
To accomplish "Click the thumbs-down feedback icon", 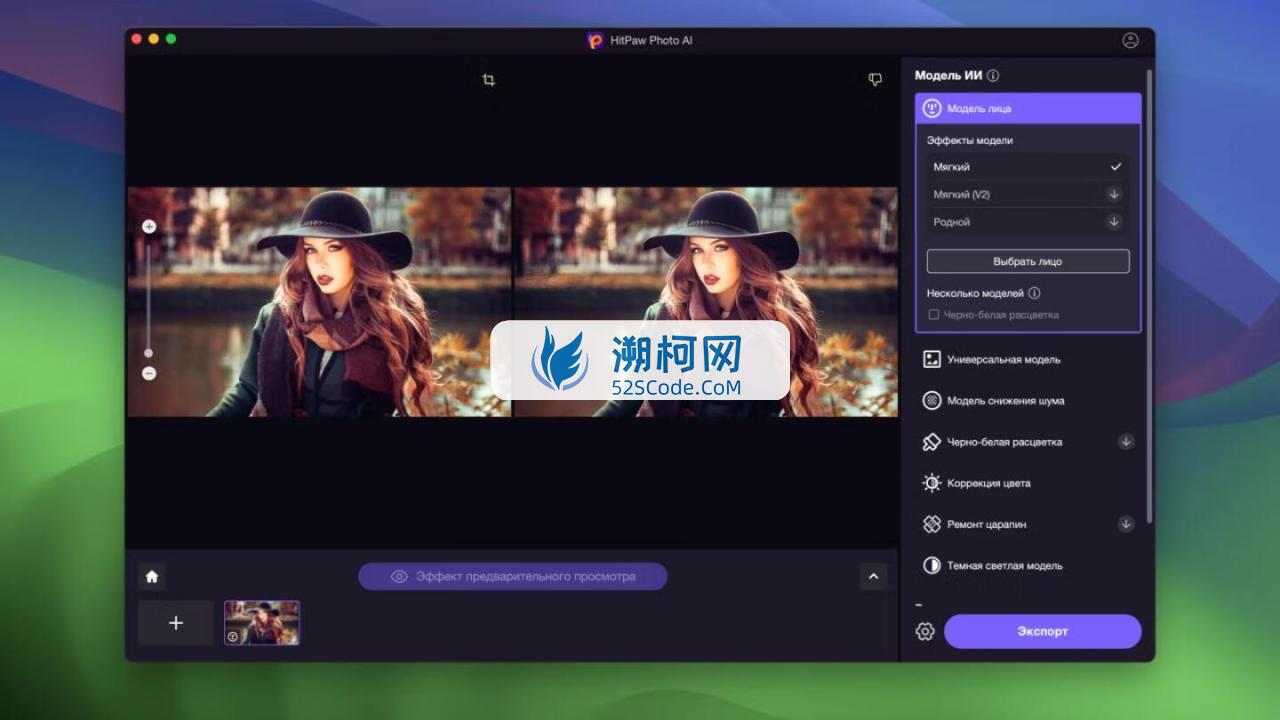I will tap(875, 80).
